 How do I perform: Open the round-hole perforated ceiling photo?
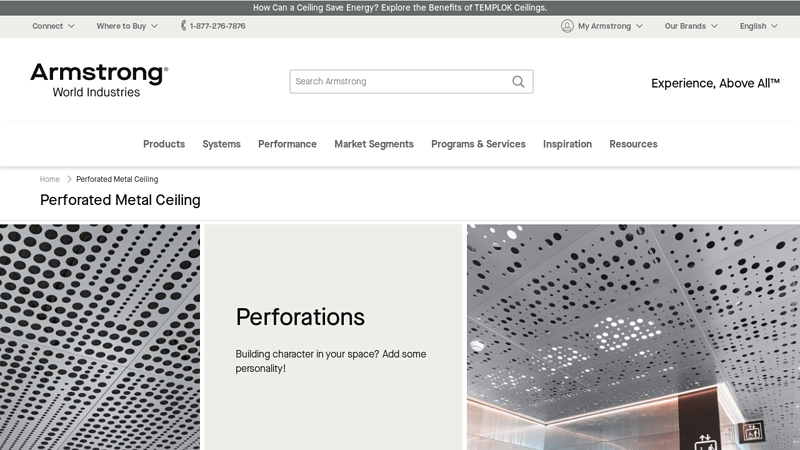pyautogui.click(x=100, y=337)
